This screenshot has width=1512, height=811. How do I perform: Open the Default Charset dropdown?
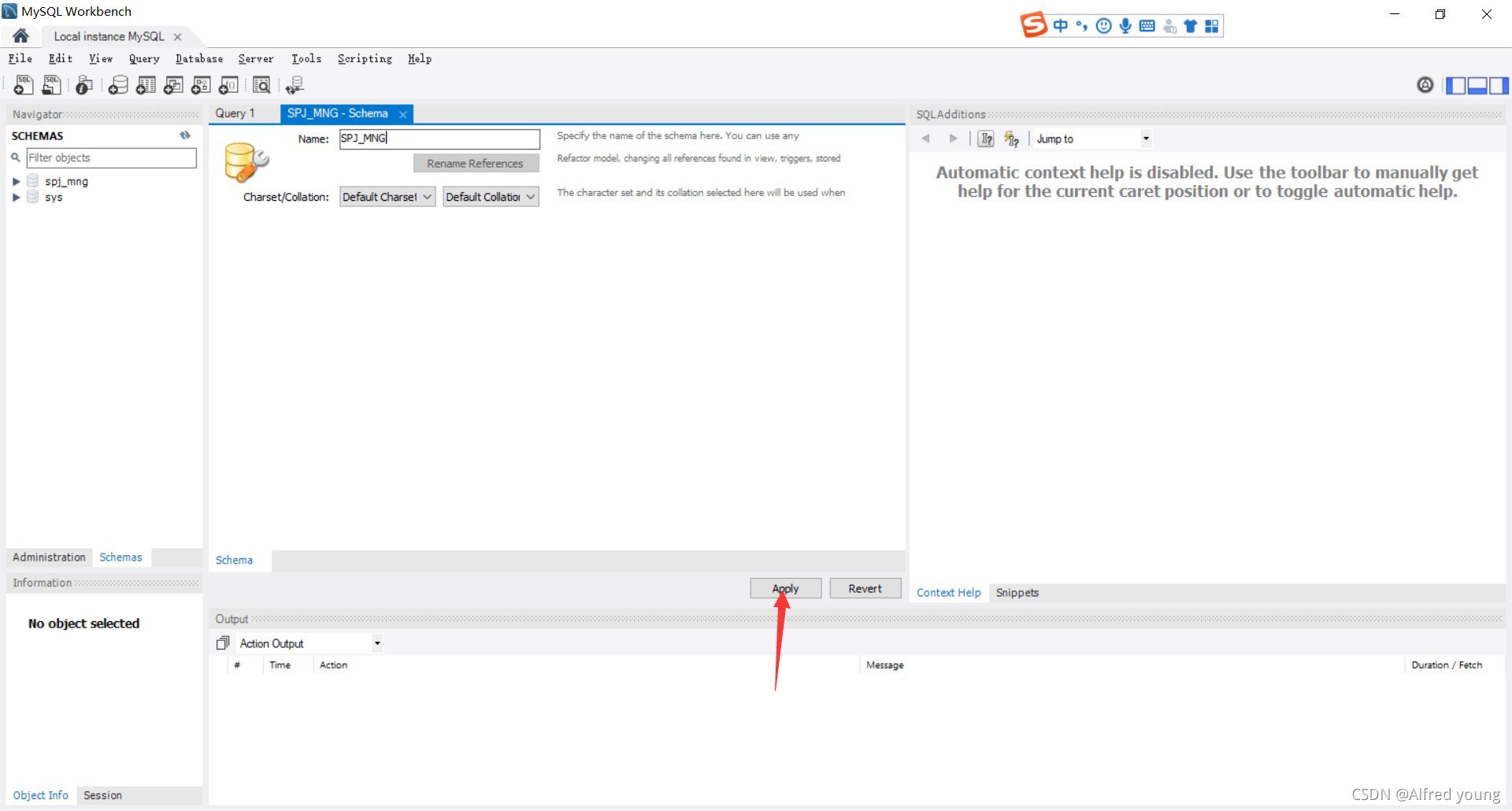click(387, 197)
